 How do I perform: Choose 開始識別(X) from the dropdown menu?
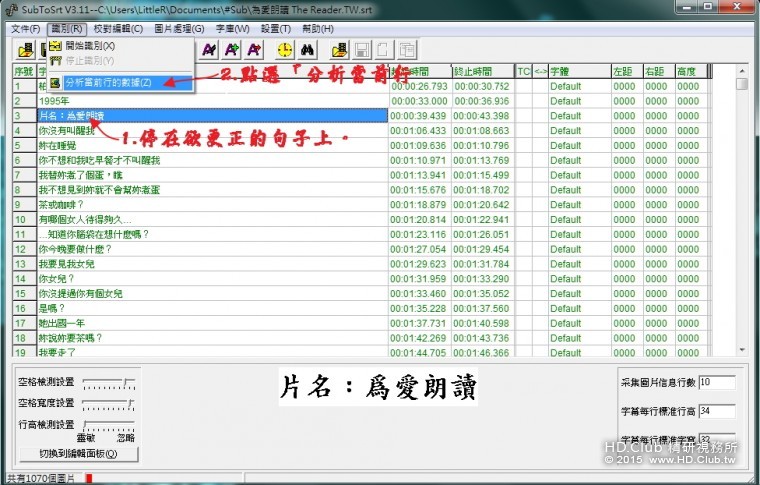[x=120, y=46]
